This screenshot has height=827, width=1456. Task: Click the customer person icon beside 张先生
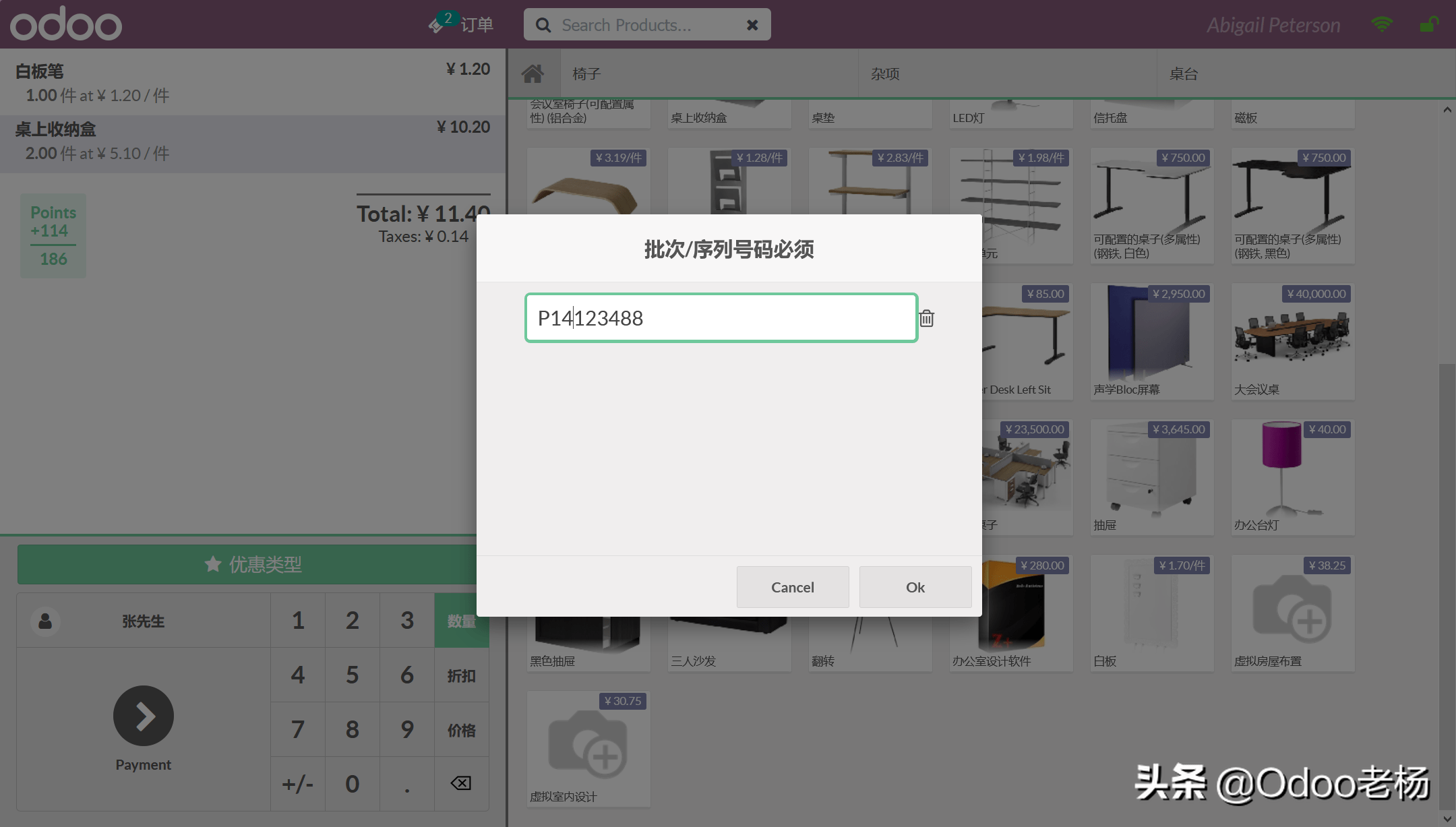tap(45, 621)
